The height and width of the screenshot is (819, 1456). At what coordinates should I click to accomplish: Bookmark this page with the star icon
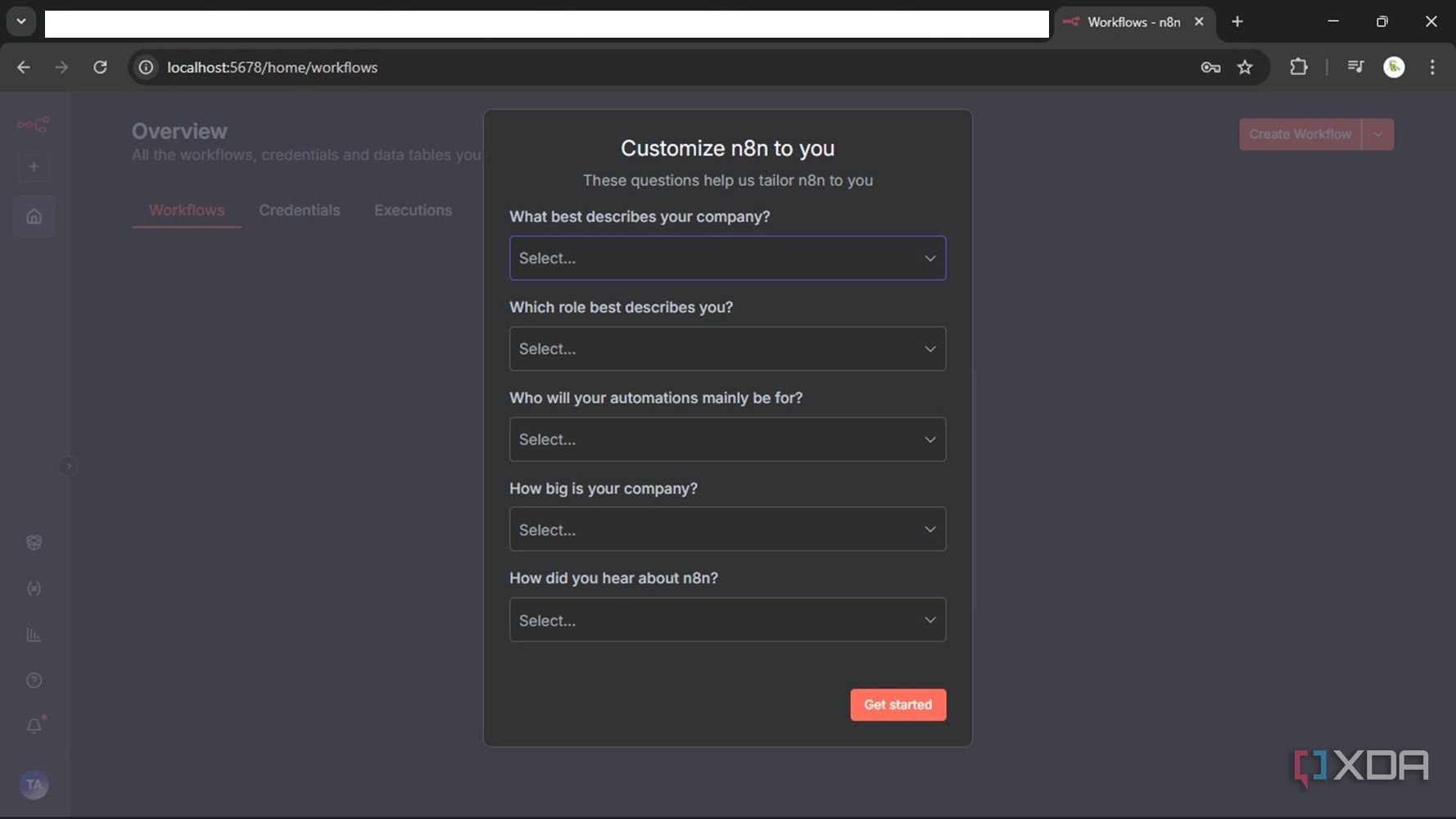[1245, 67]
